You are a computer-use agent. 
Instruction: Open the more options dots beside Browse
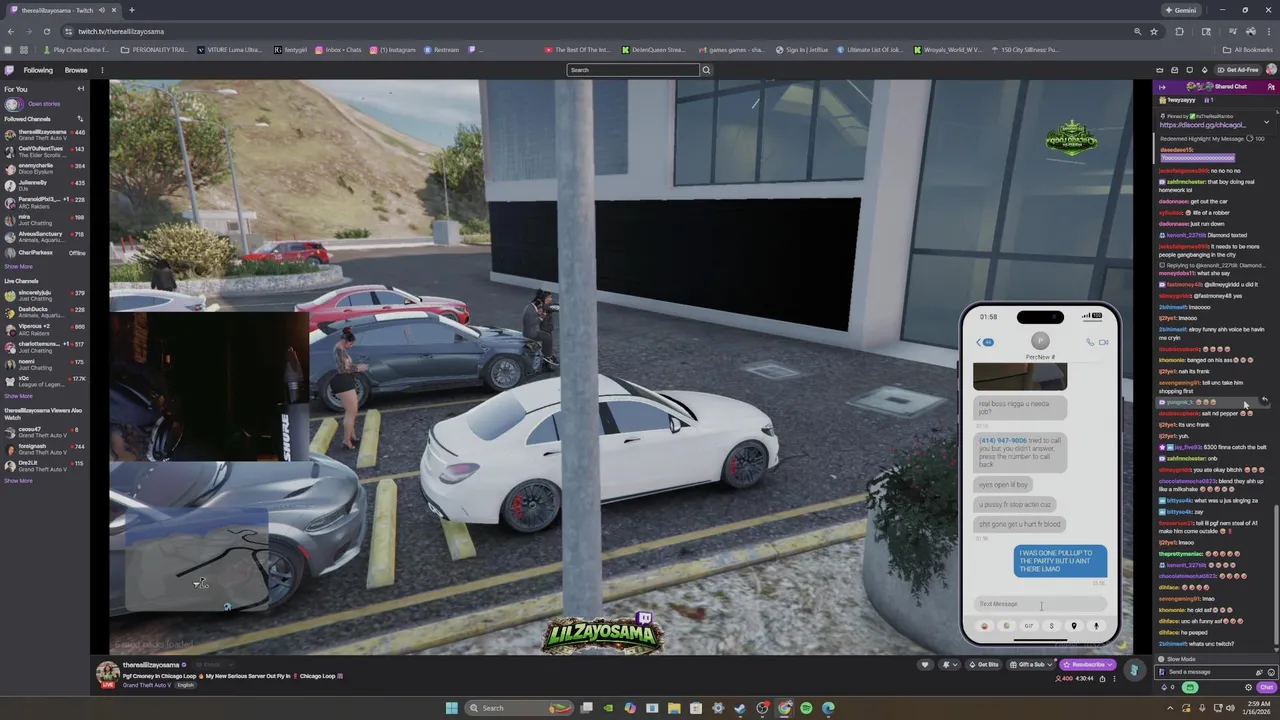coord(100,70)
